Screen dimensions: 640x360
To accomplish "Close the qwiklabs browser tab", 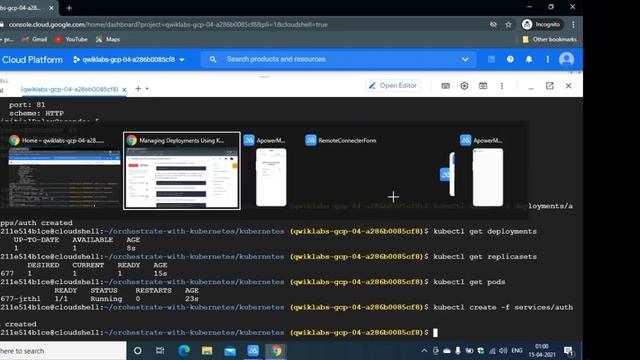I will (x=51, y=8).
